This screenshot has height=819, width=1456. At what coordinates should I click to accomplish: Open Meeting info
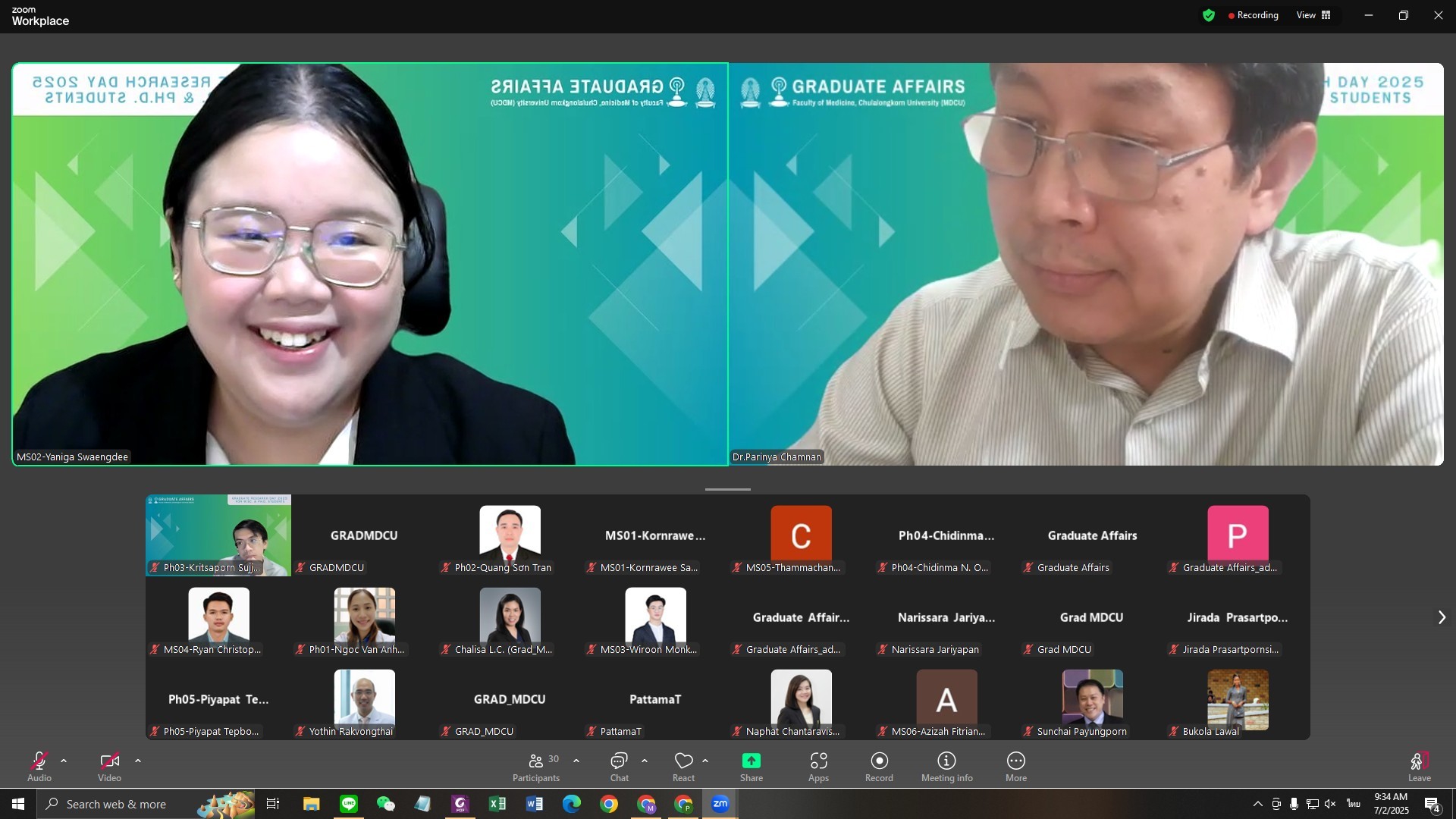coord(946,761)
